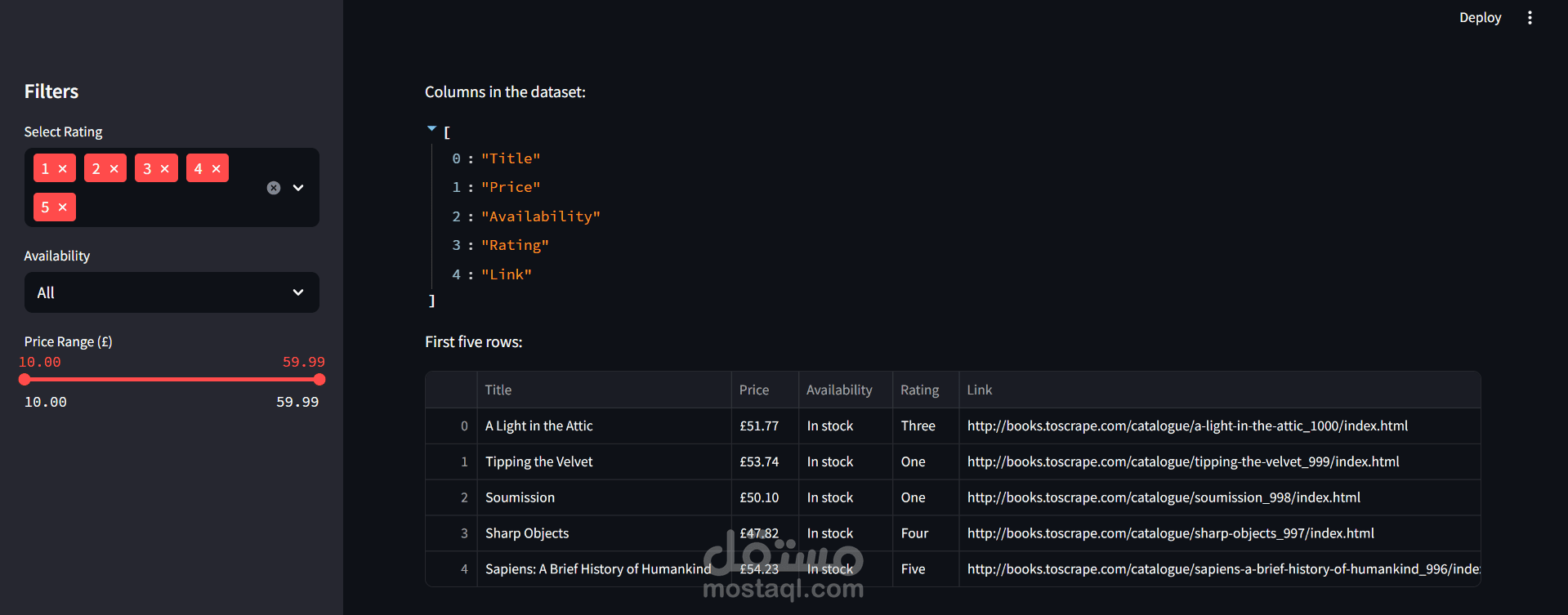1568x615 pixels.
Task: Sort by the Availability column header
Action: (846, 390)
